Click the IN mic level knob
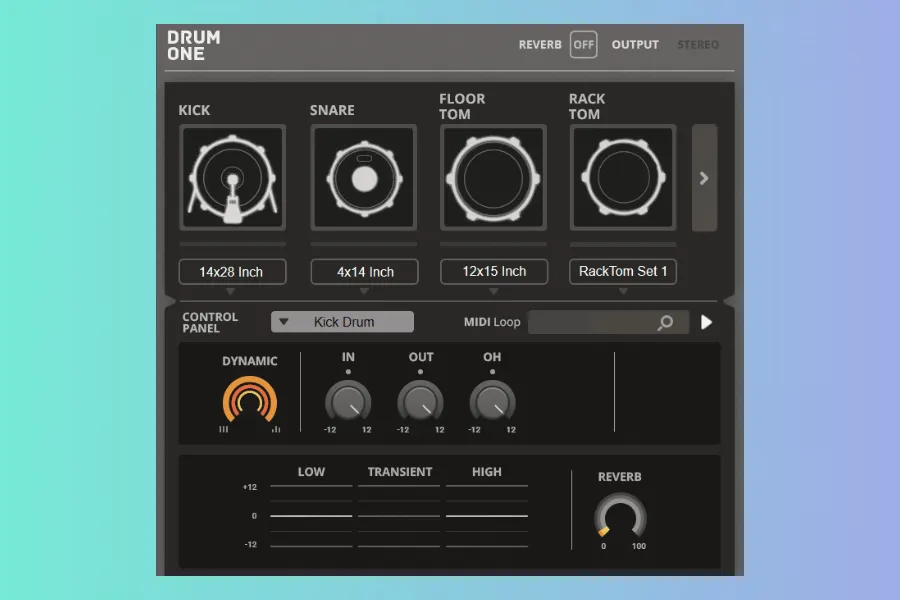 348,402
